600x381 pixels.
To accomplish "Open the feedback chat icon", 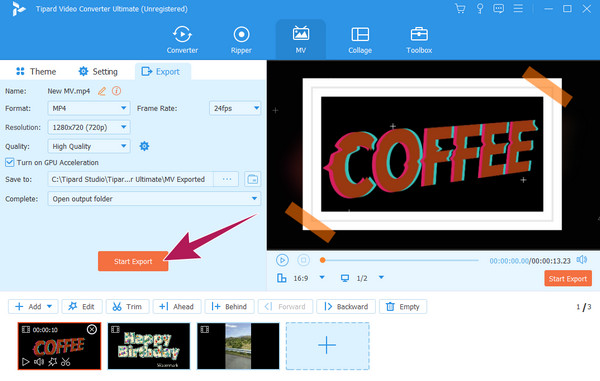I will pos(498,8).
